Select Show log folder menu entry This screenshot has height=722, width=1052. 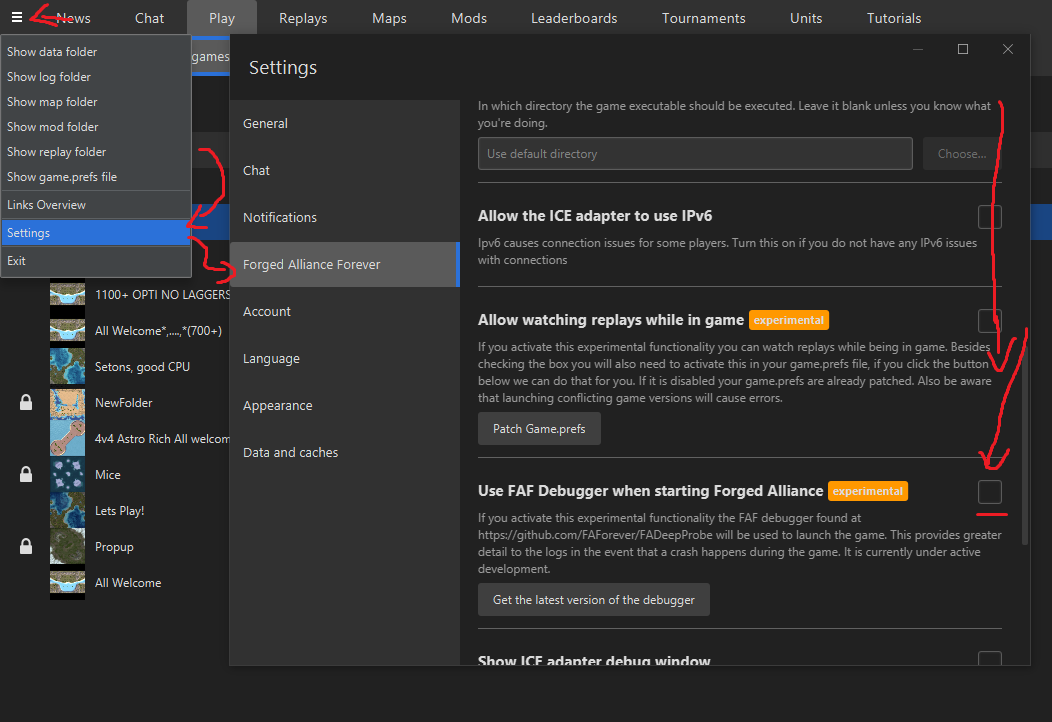click(96, 76)
